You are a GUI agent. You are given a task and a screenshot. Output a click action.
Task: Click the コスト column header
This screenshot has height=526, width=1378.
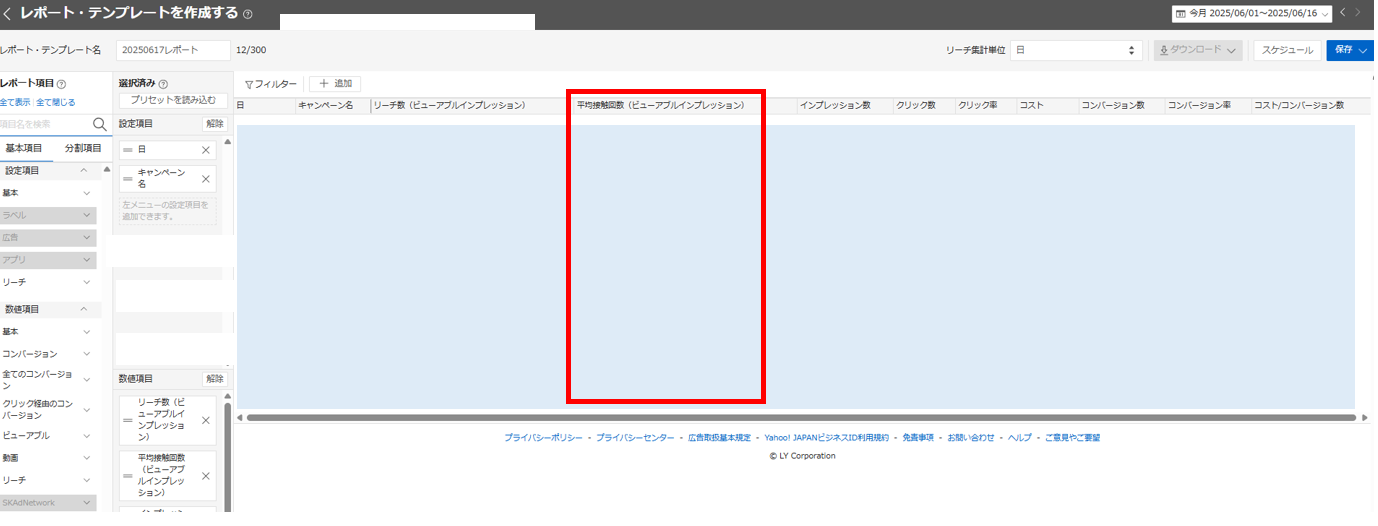(1047, 105)
